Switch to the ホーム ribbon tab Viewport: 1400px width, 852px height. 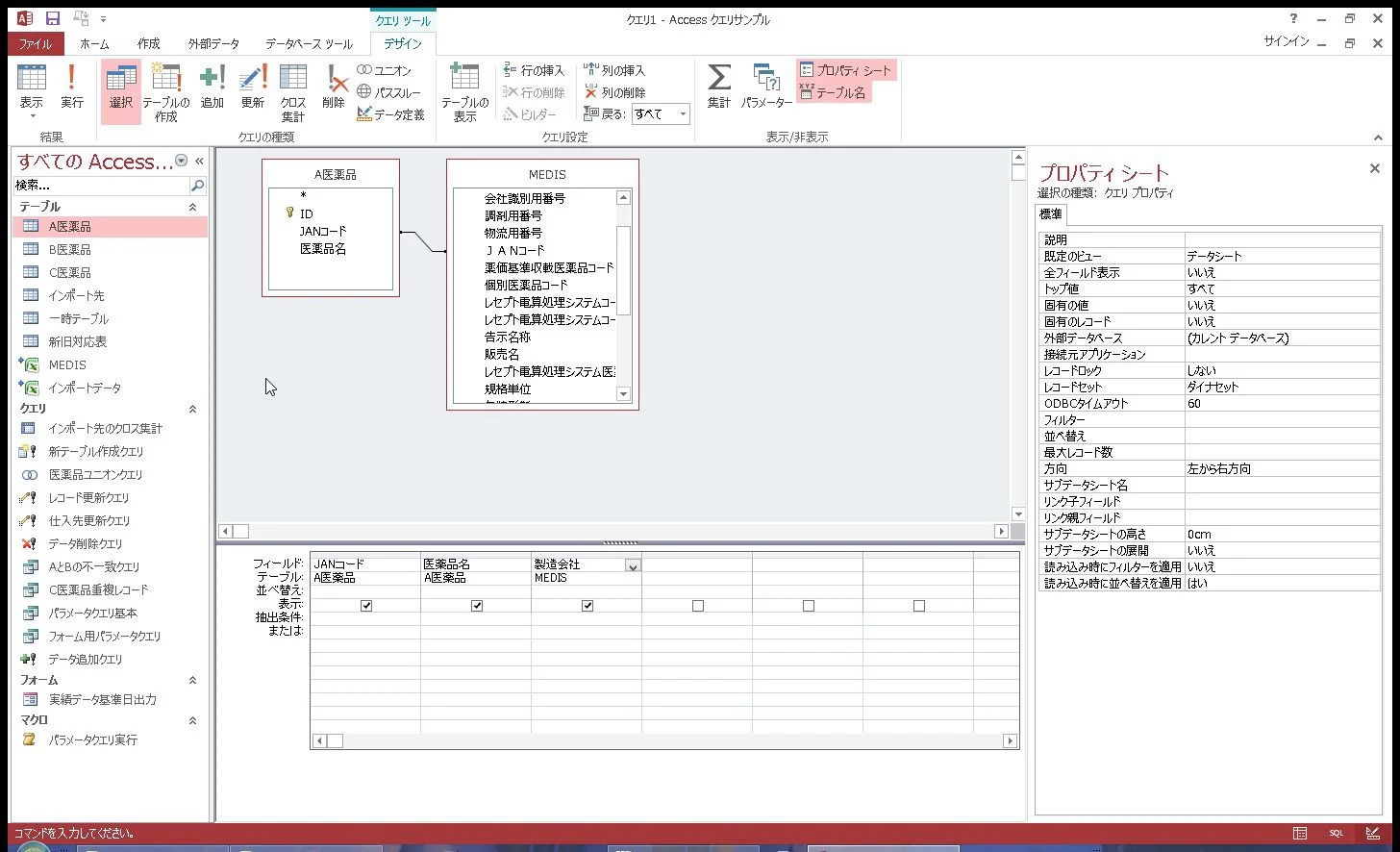94,43
